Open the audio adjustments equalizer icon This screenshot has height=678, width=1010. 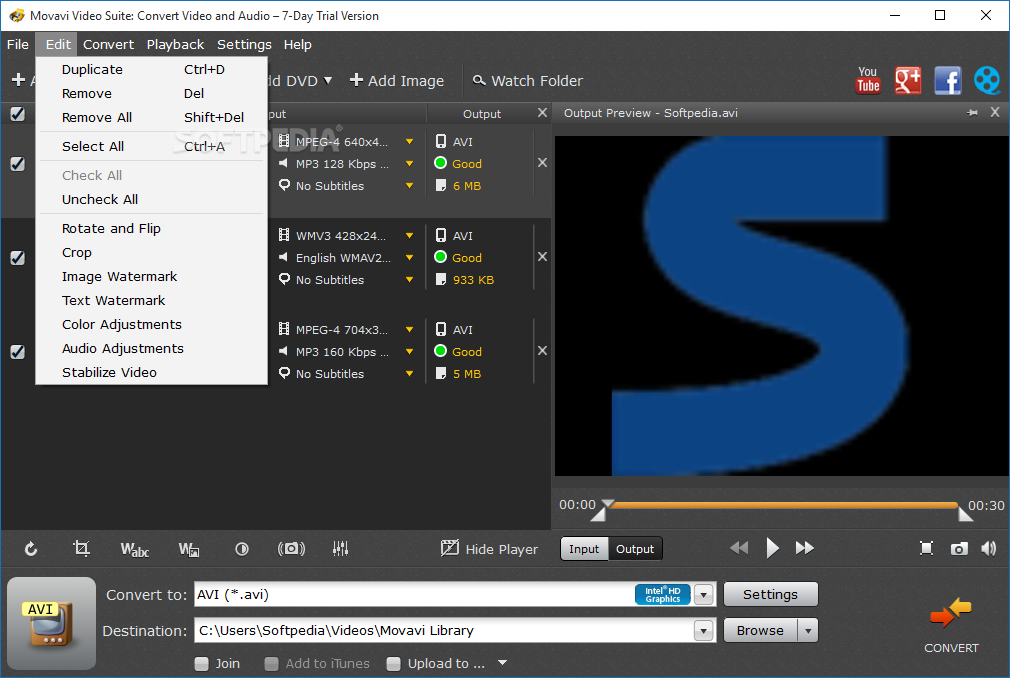[x=340, y=549]
